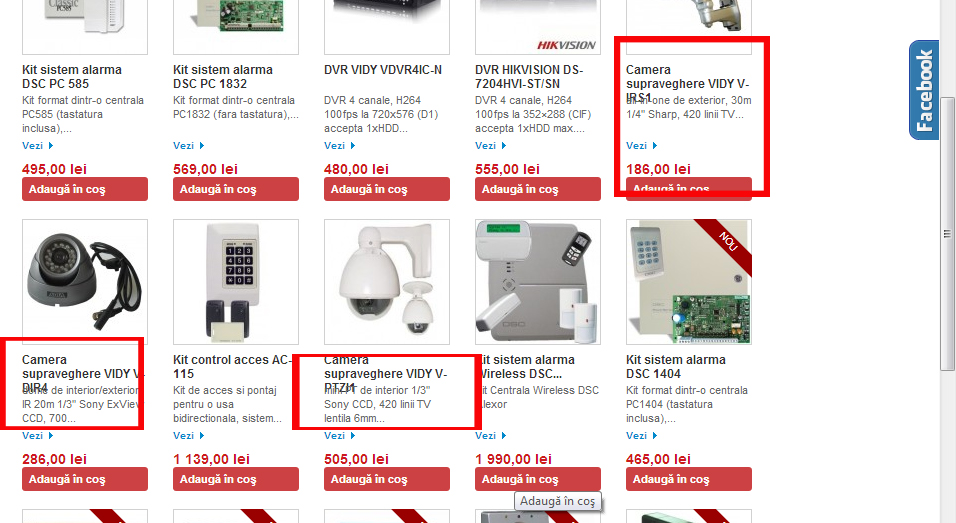Add the 569,00 lei kit to cart
956x523 pixels.
(236, 189)
